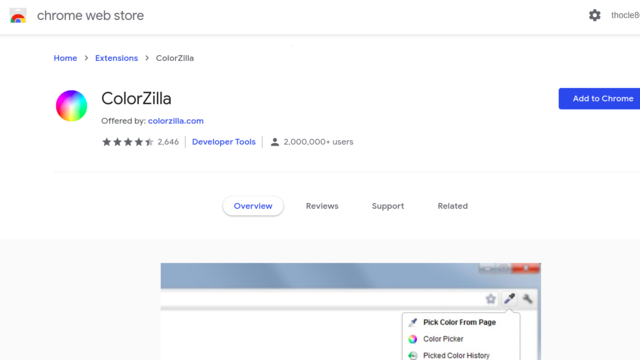The image size is (640, 360).
Task: Click the wrench icon in screenshot
Action: (527, 299)
